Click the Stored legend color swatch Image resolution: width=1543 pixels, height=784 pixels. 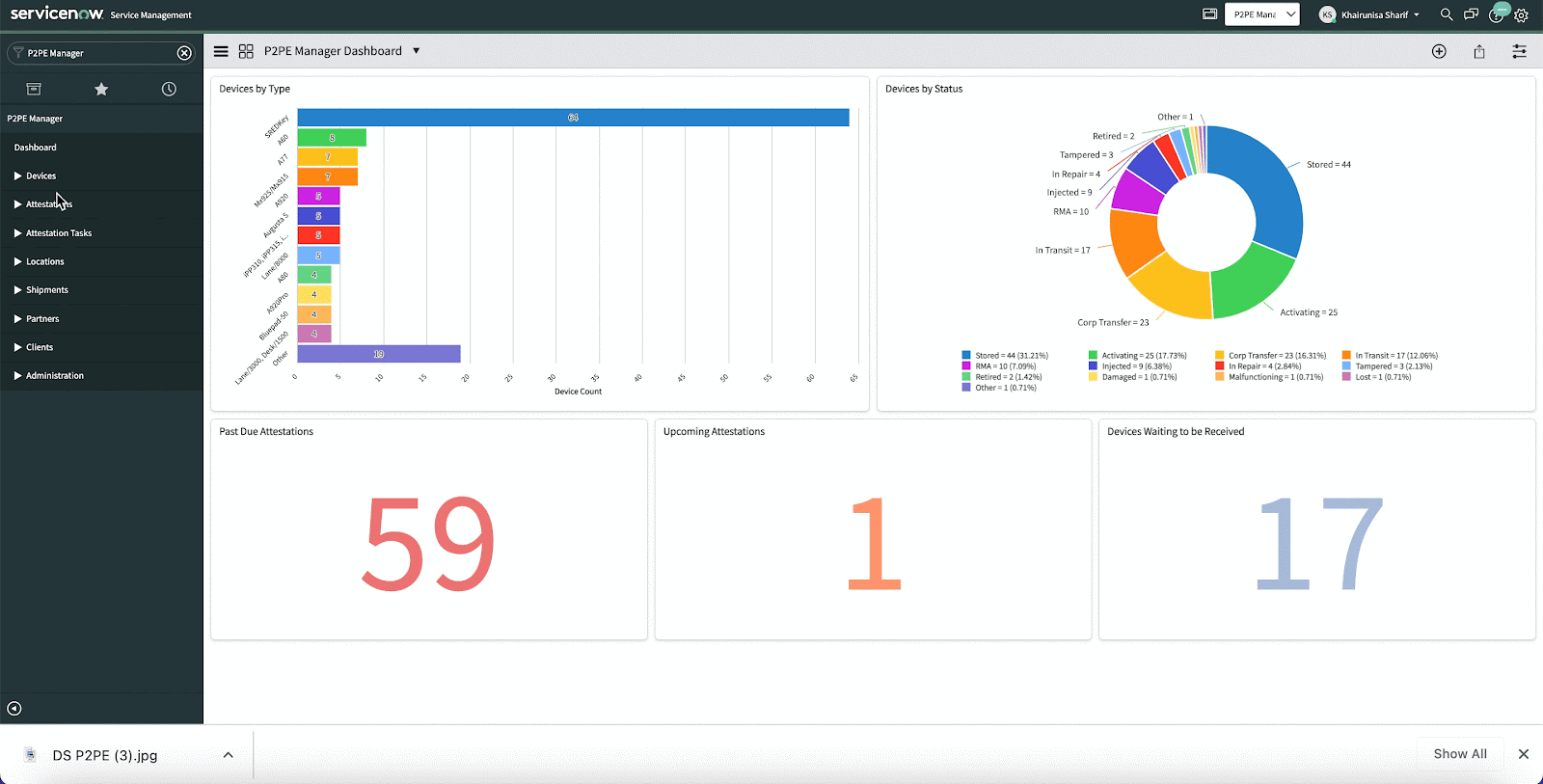(966, 356)
